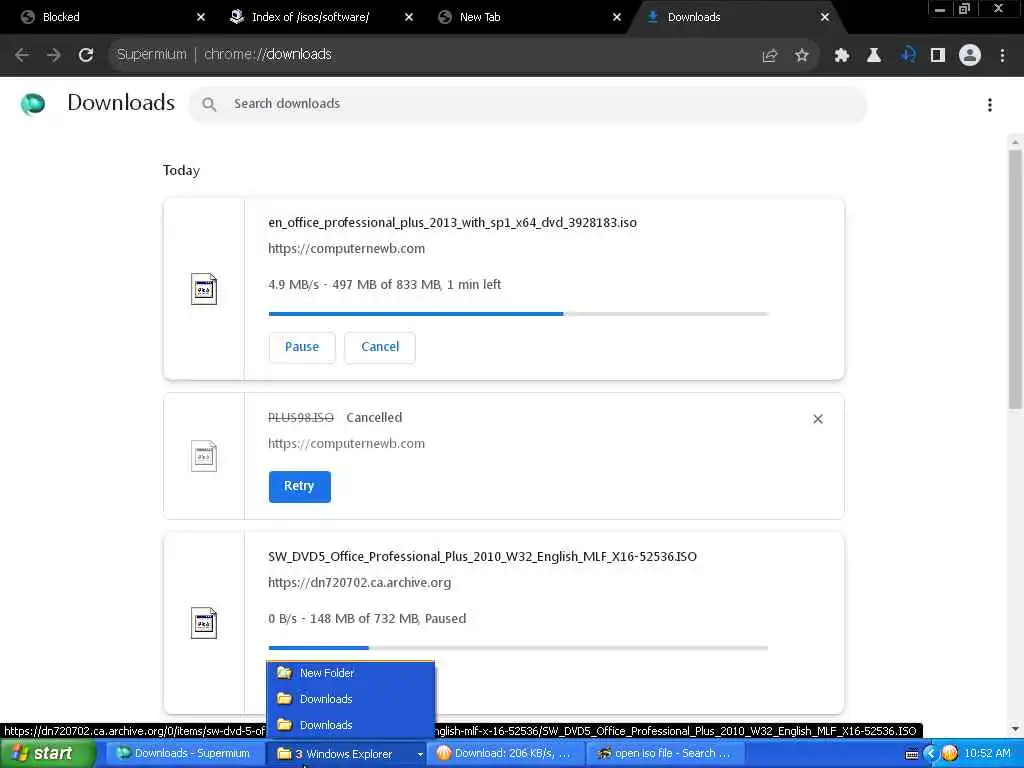The width and height of the screenshot is (1024, 768).
Task: Click '4.9 MB/s - 497 MB of 833 MB' status text
Action: 385,285
